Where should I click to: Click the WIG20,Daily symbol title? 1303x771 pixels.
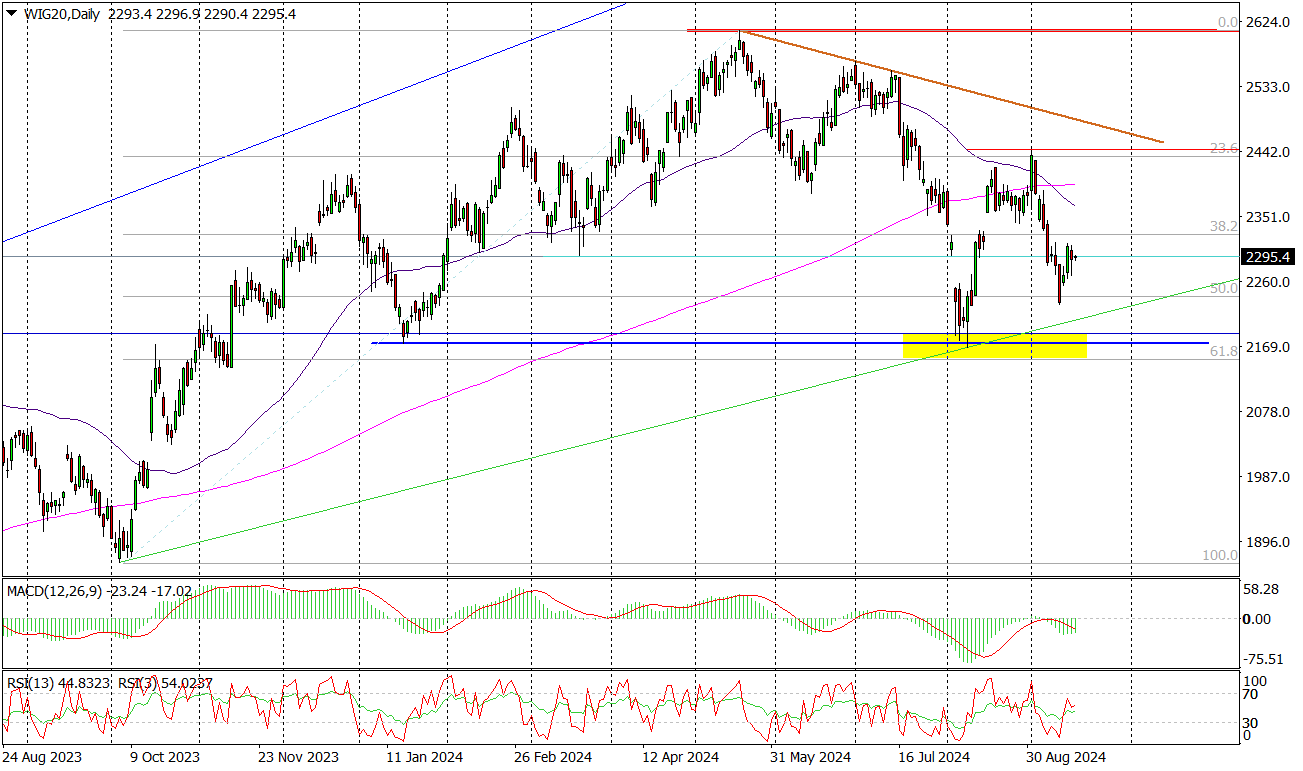pyautogui.click(x=61, y=14)
